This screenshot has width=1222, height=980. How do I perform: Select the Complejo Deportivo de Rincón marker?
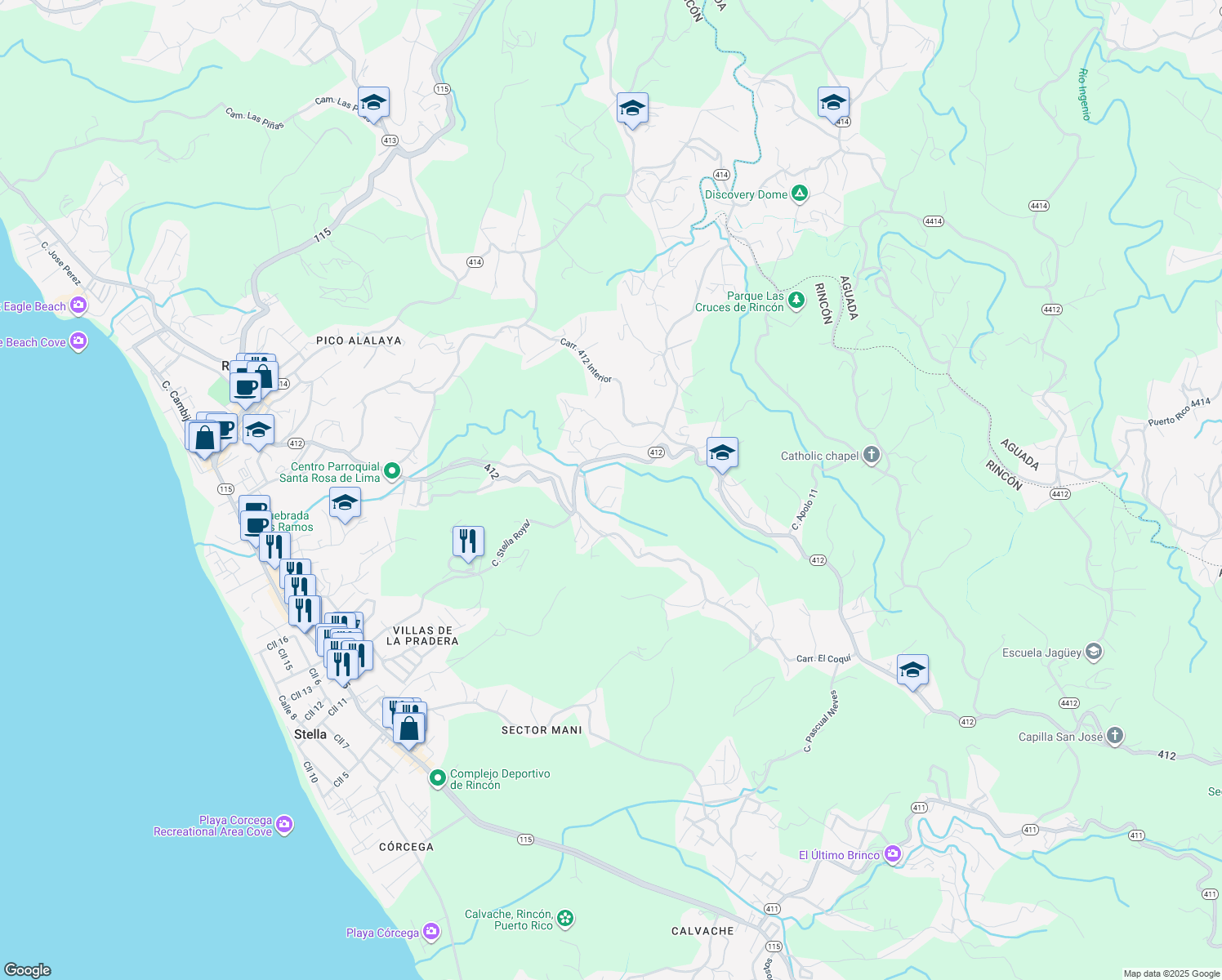438,777
